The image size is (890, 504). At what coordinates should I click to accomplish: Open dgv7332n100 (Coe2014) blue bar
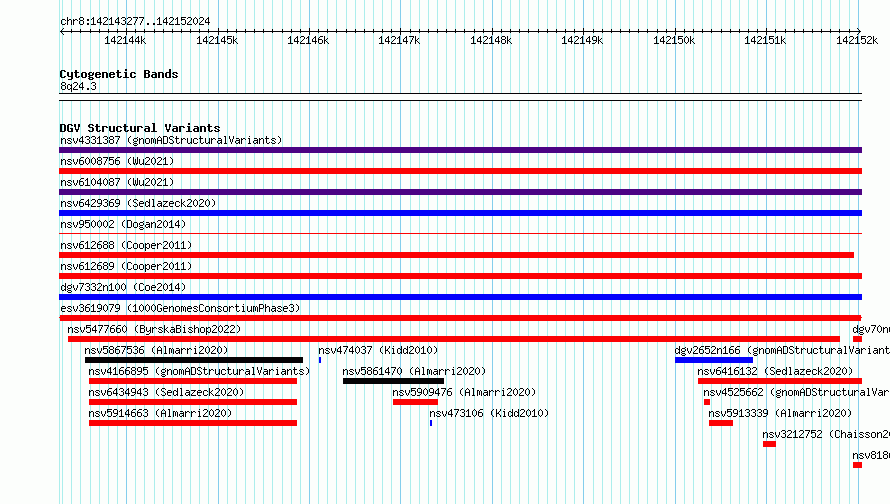click(x=460, y=297)
